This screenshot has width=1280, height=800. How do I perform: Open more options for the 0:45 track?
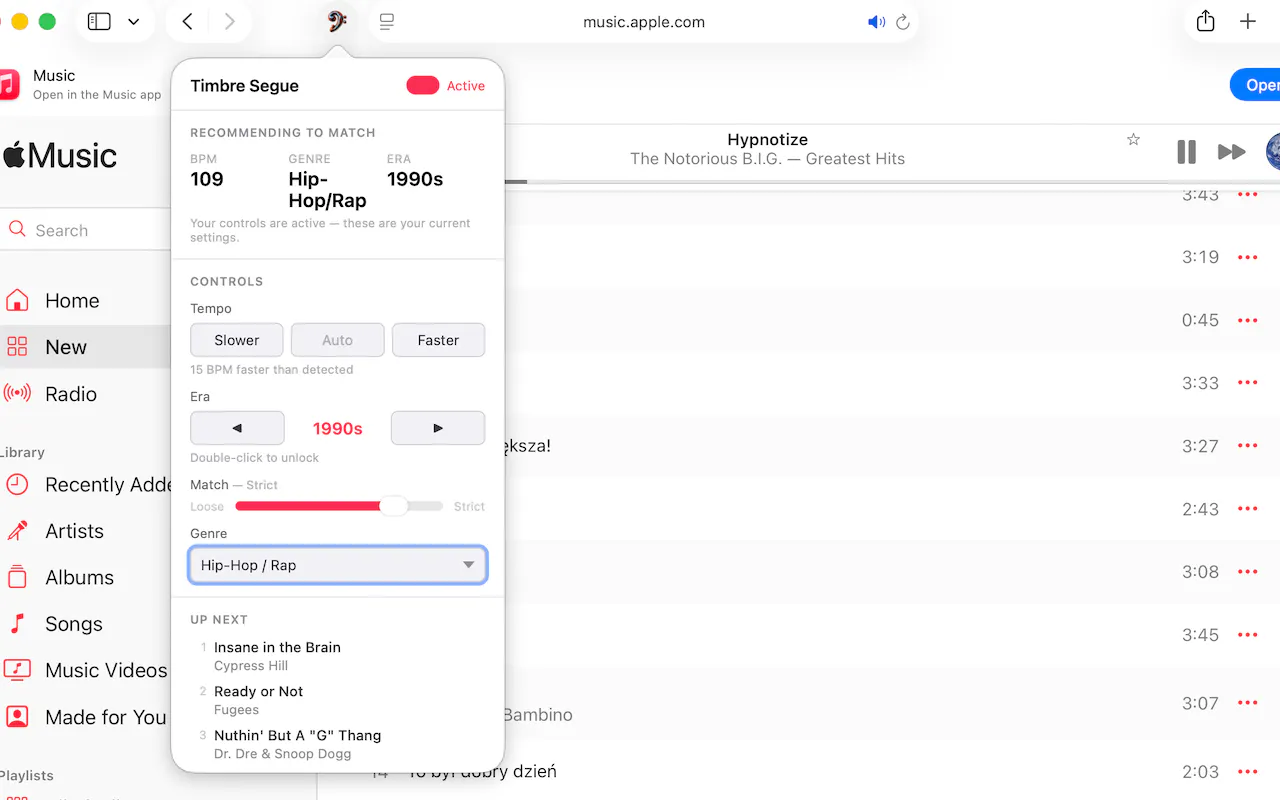(x=1247, y=320)
